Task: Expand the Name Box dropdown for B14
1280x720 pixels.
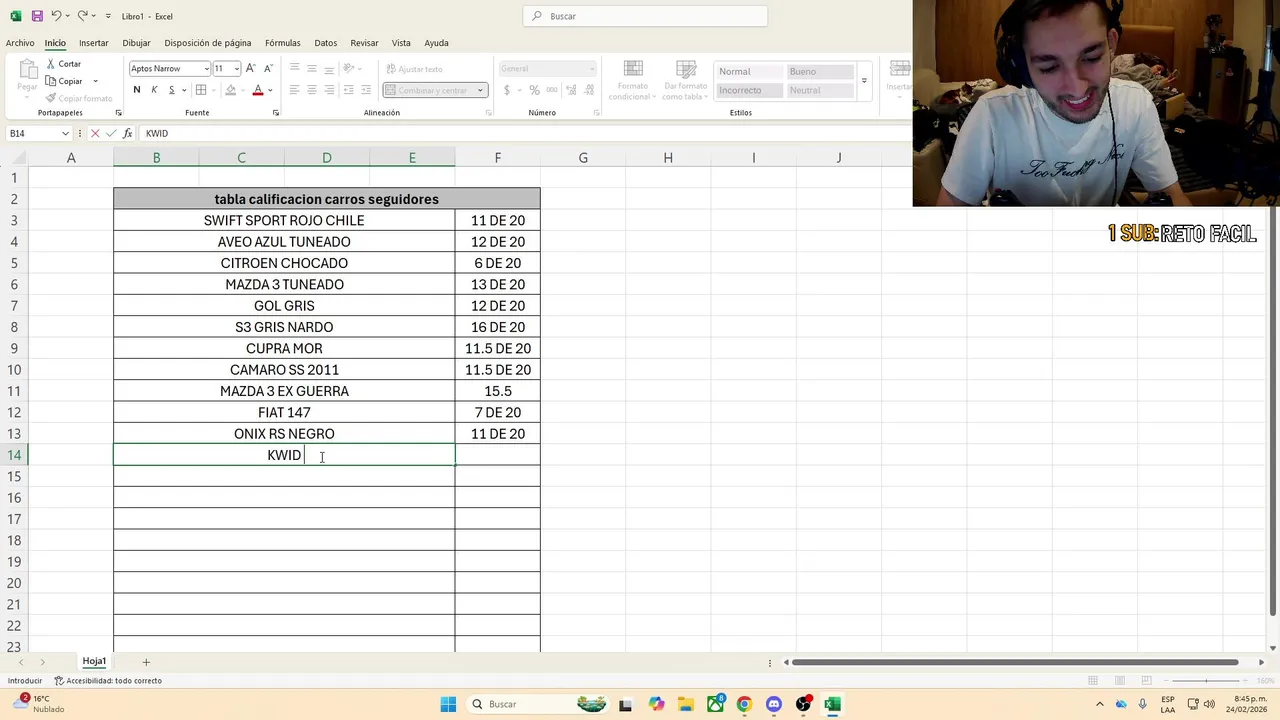Action: point(66,133)
